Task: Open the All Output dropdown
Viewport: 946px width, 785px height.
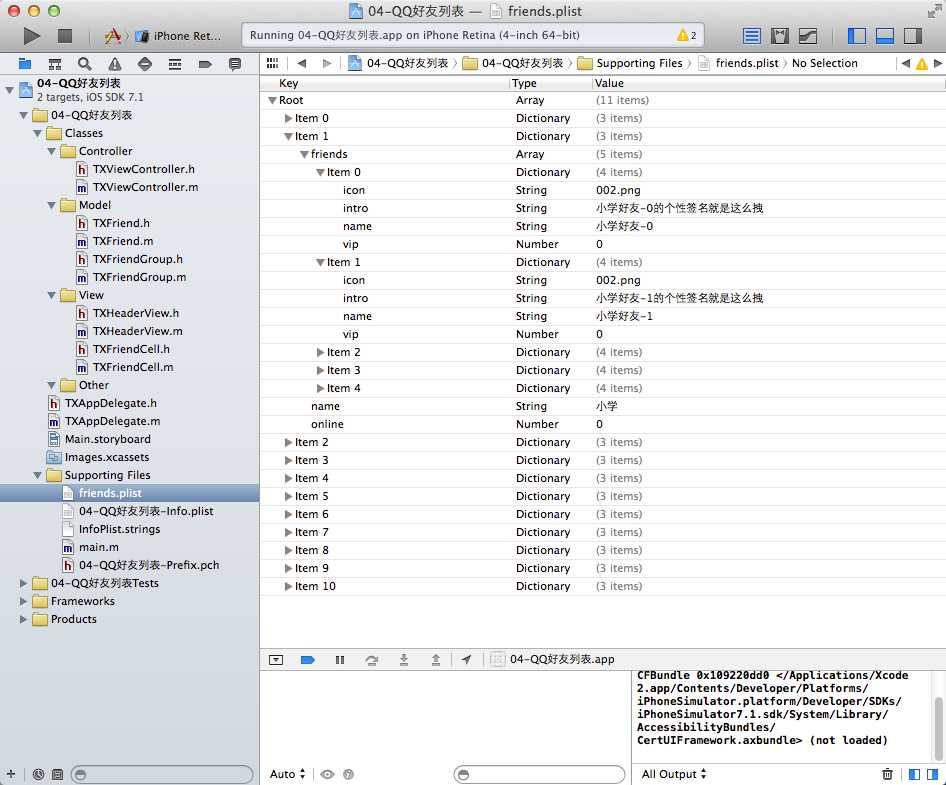Action: 674,774
